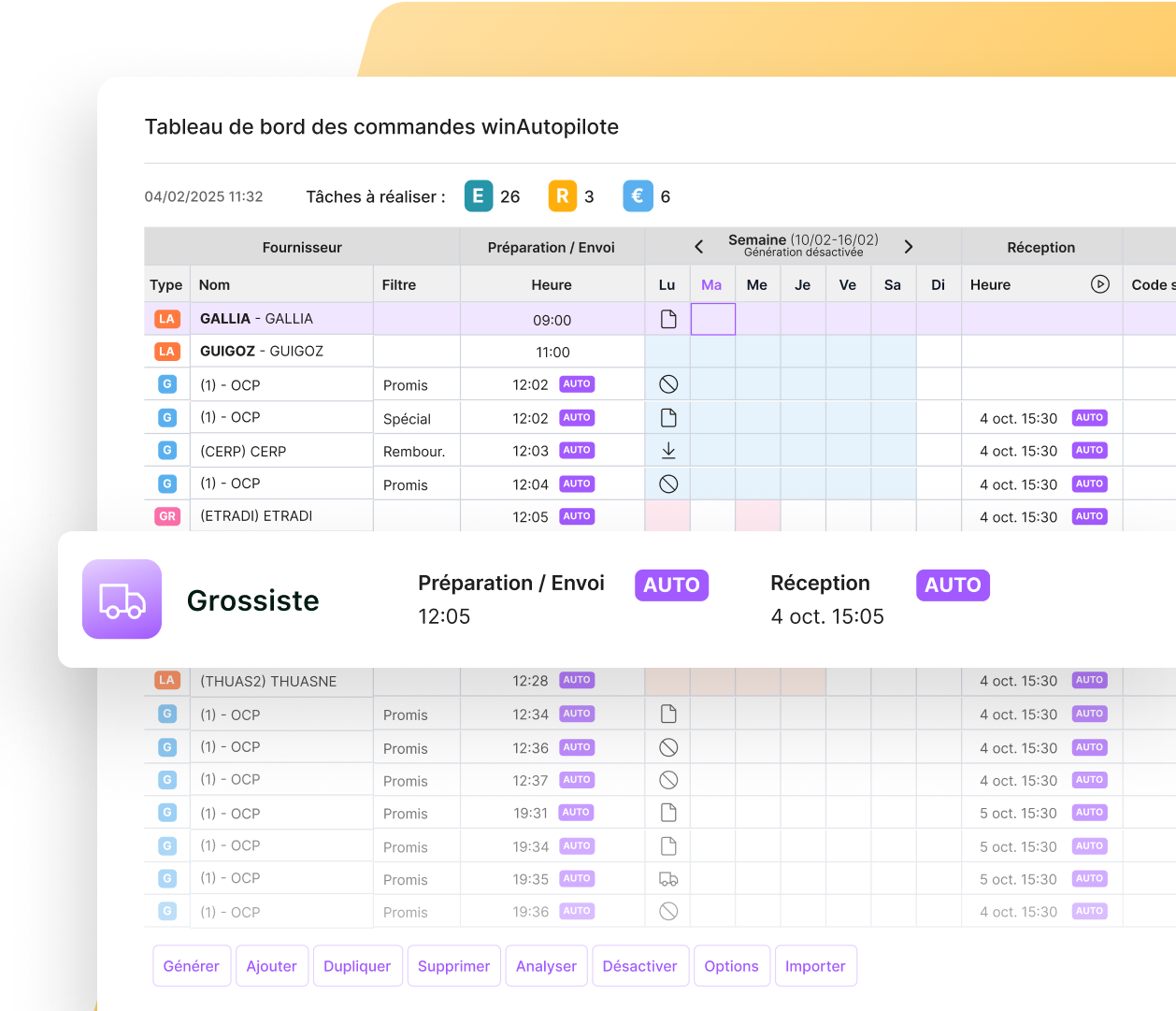Go to previous week with left chevron
The width and height of the screenshot is (1176, 1011).
[699, 247]
